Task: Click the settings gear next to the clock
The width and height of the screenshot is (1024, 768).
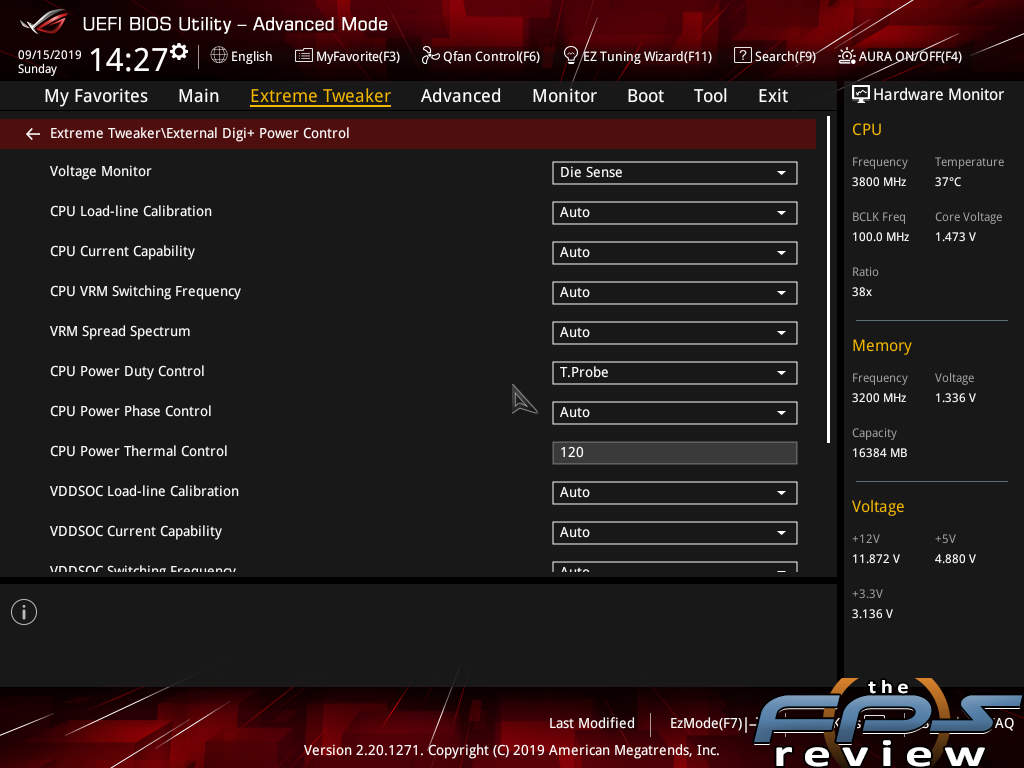Action: (179, 52)
